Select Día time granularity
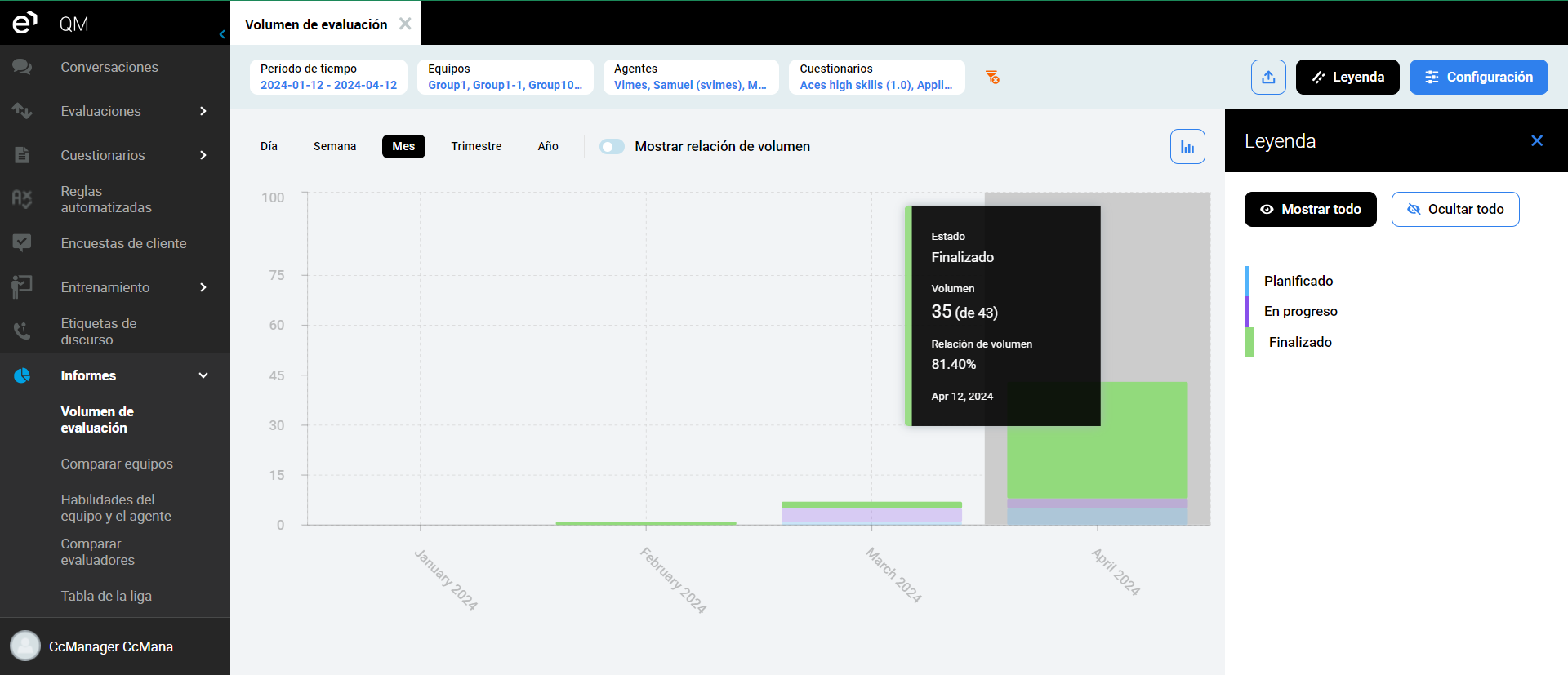 tap(269, 146)
